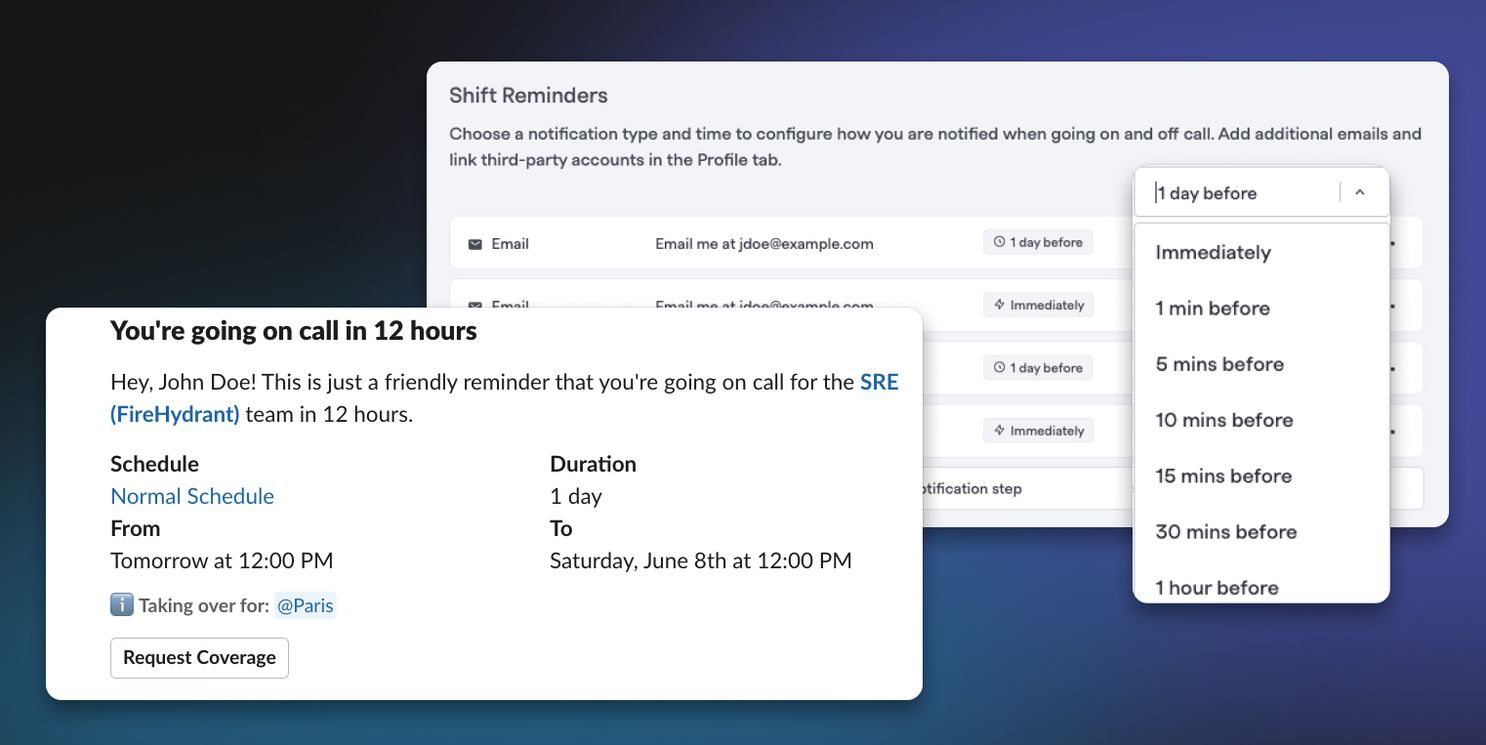The width and height of the screenshot is (1486, 745).
Task: Choose the 5 mins before option
Action: tap(1219, 364)
